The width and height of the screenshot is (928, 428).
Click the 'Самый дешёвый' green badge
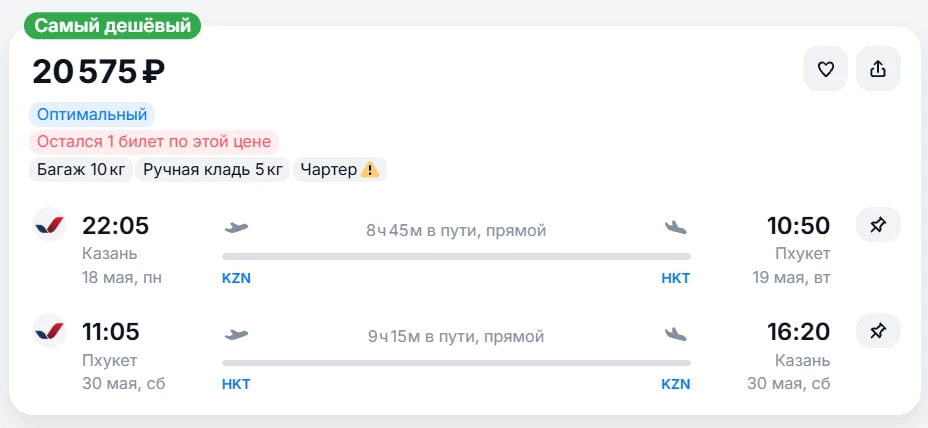coord(112,26)
